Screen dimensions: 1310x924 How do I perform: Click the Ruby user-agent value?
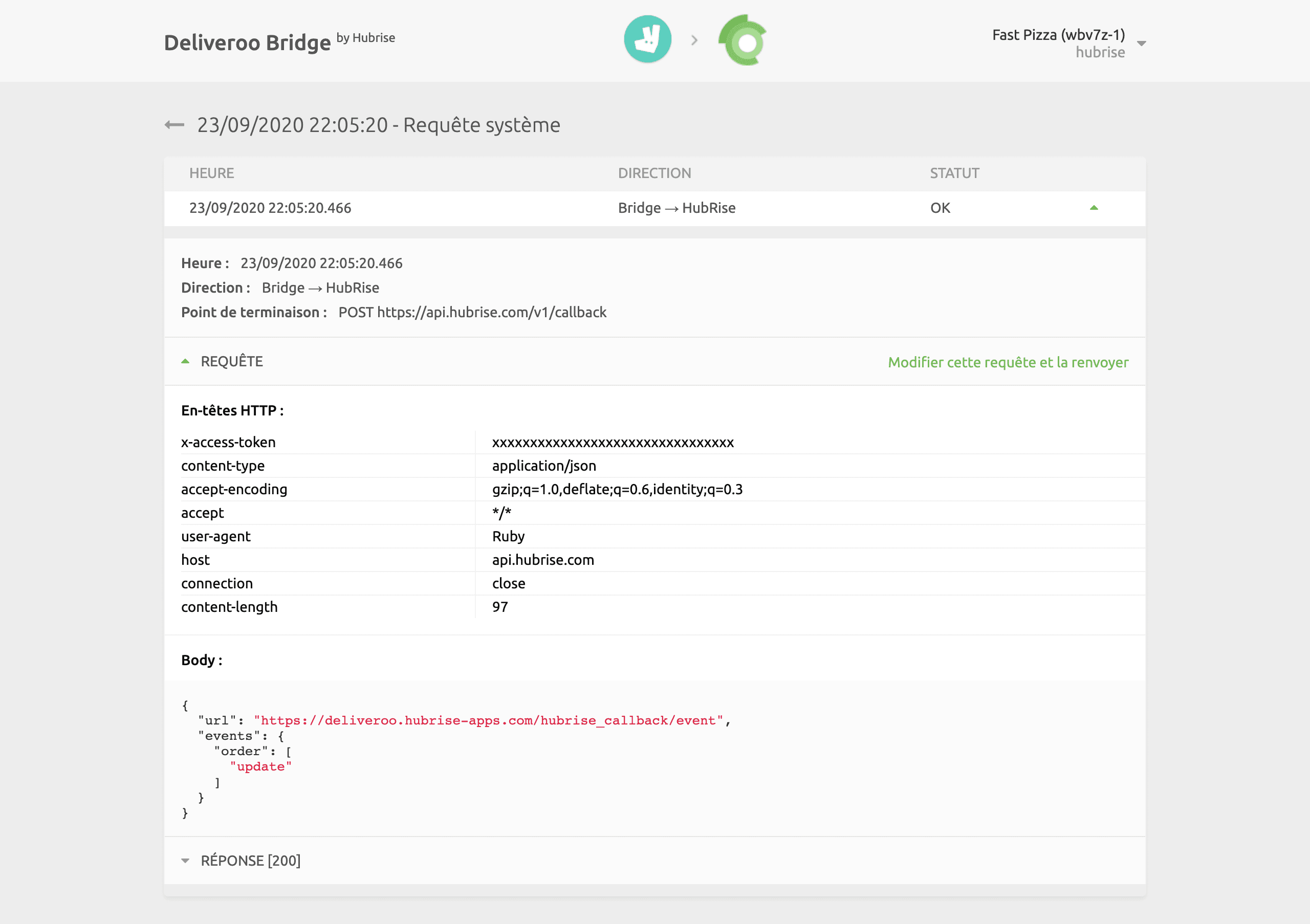tap(508, 537)
